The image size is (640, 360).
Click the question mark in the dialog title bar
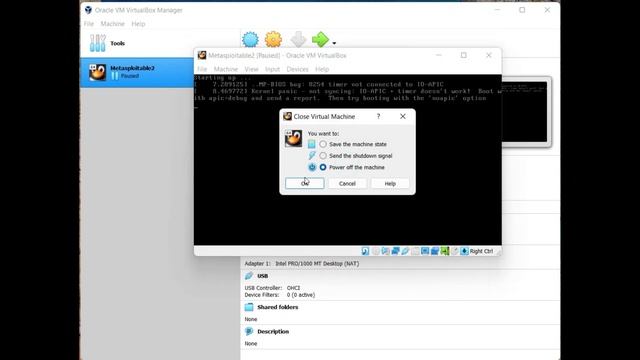378,116
